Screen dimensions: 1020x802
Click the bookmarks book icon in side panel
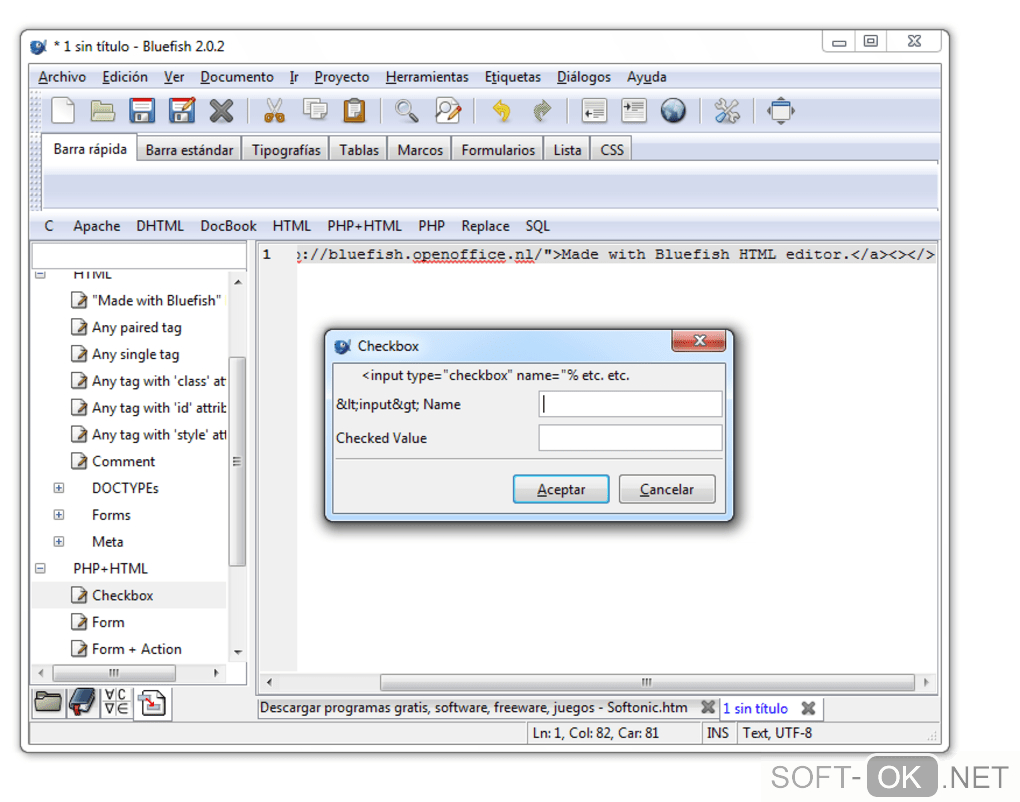tap(83, 702)
